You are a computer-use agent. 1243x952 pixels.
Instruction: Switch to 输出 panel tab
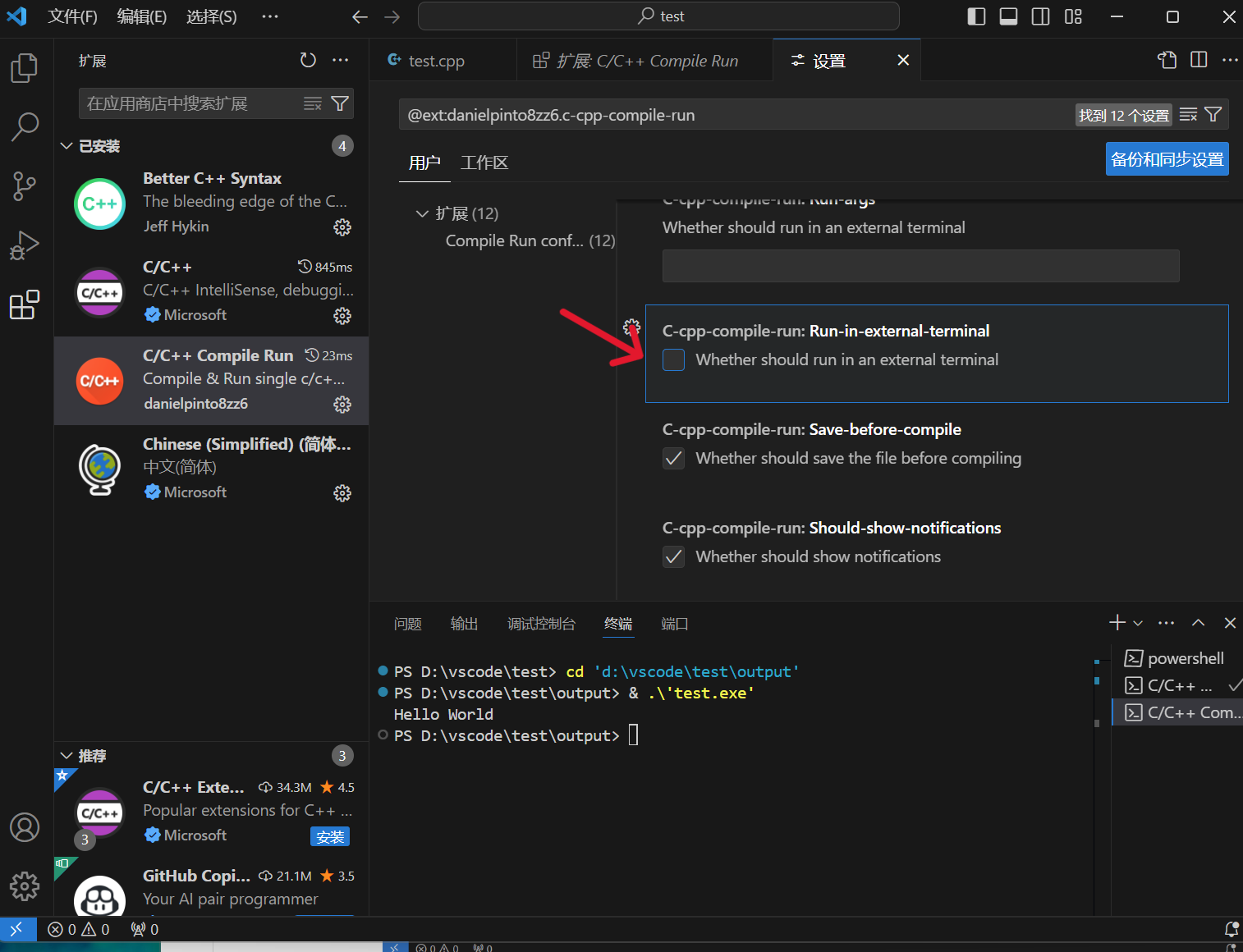pyautogui.click(x=464, y=624)
